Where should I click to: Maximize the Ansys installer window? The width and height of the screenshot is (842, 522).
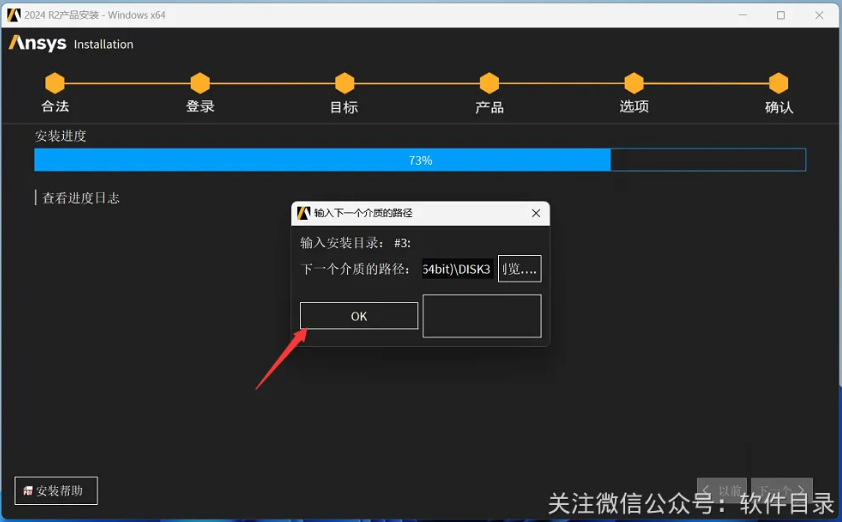tap(780, 15)
